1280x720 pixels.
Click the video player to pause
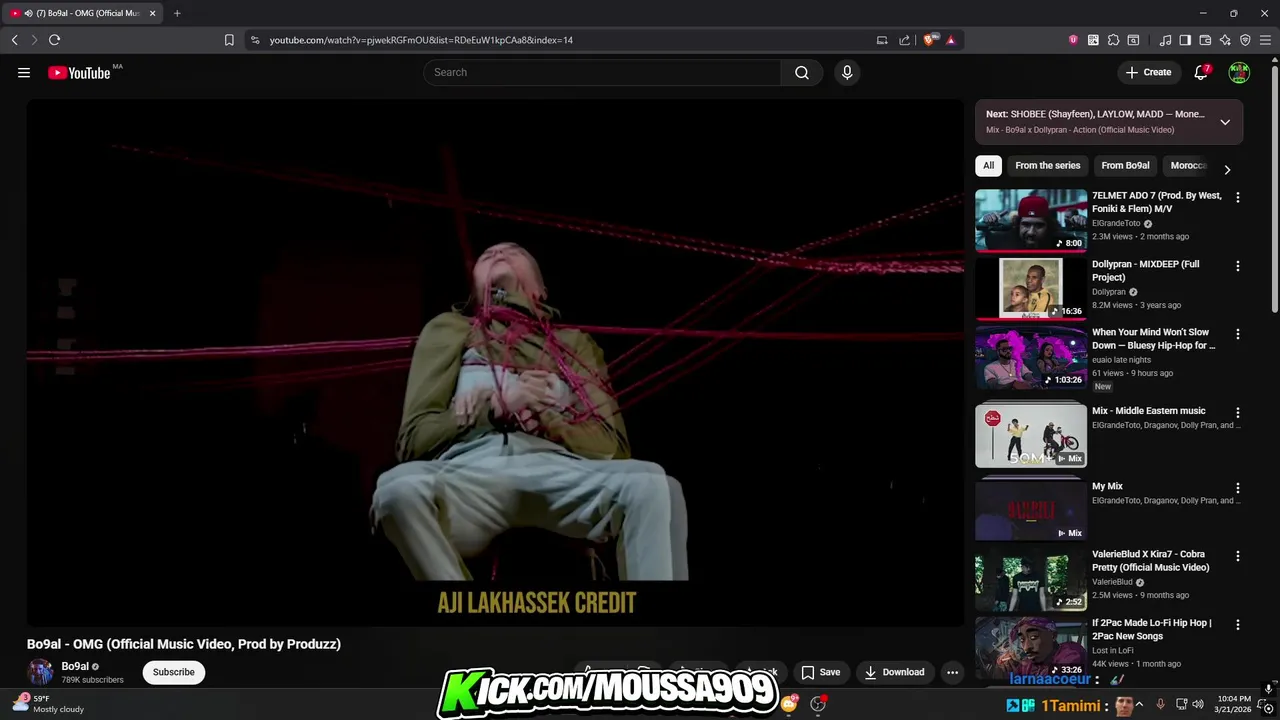(x=496, y=363)
